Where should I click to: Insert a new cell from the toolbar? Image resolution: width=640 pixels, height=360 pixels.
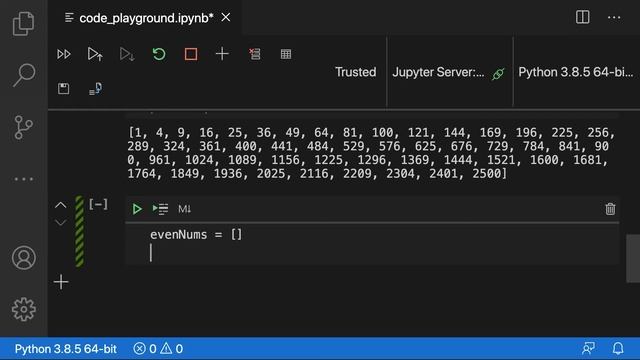click(x=222, y=54)
